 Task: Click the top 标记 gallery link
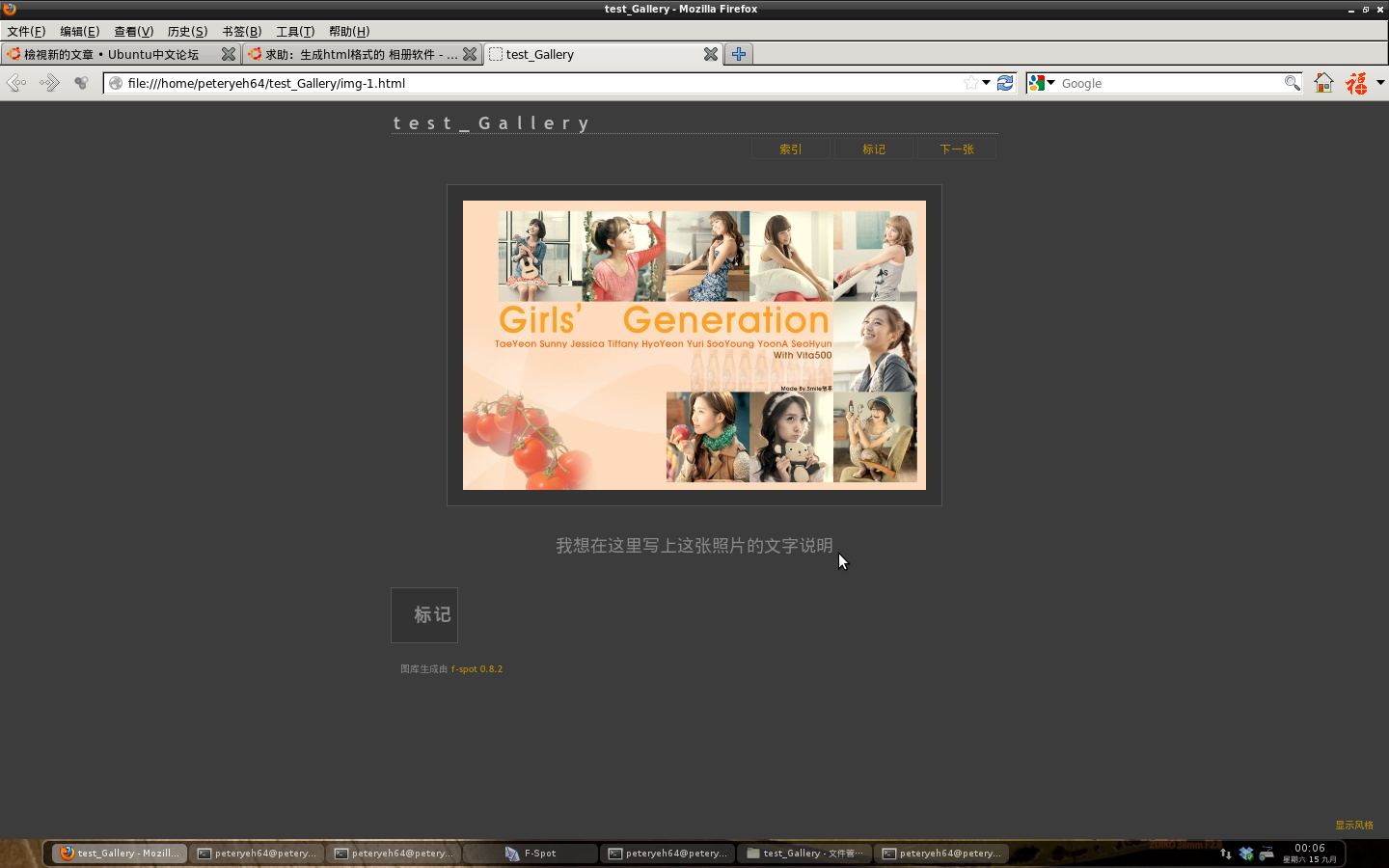click(874, 149)
